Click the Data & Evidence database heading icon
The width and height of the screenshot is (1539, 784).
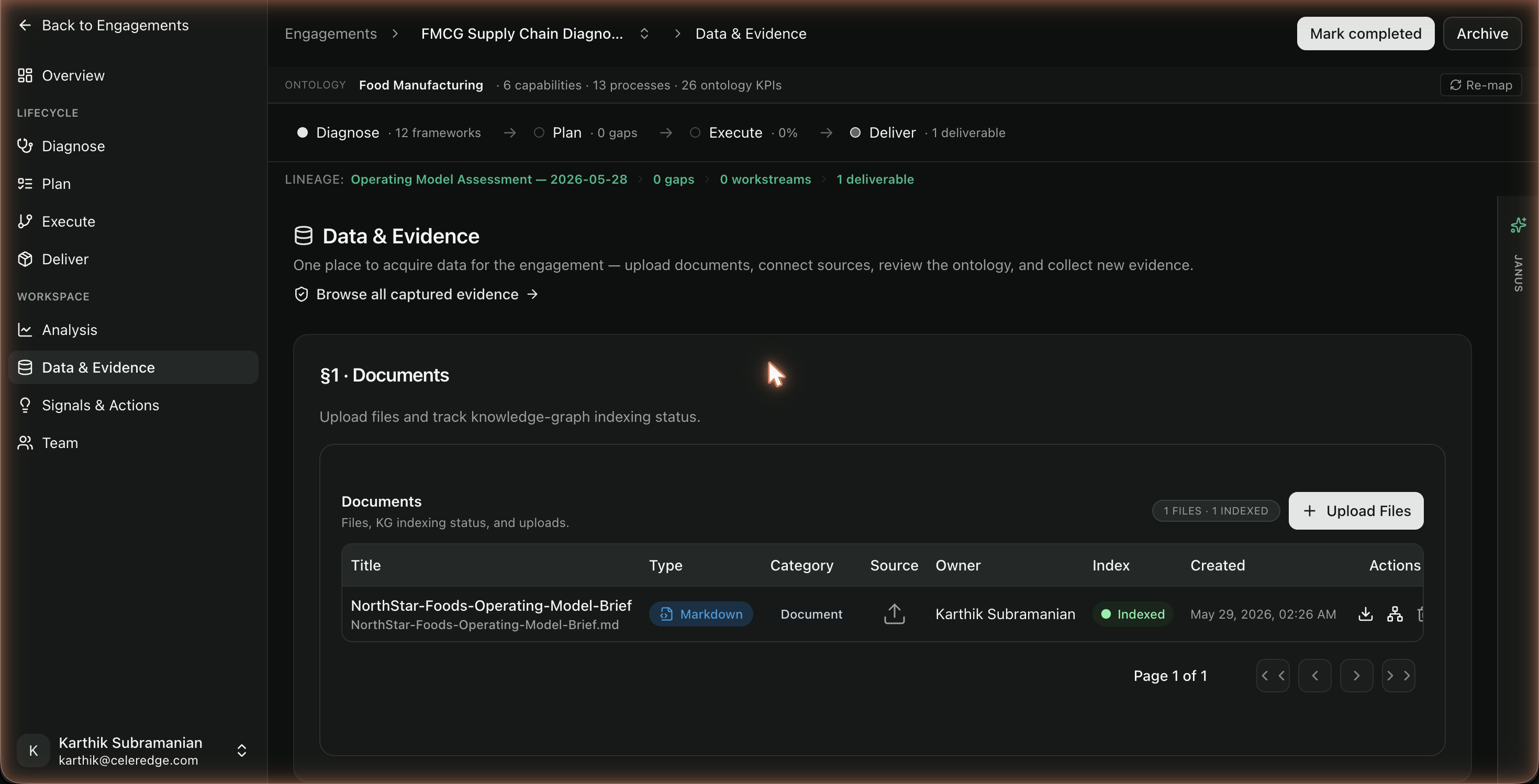pyautogui.click(x=303, y=236)
